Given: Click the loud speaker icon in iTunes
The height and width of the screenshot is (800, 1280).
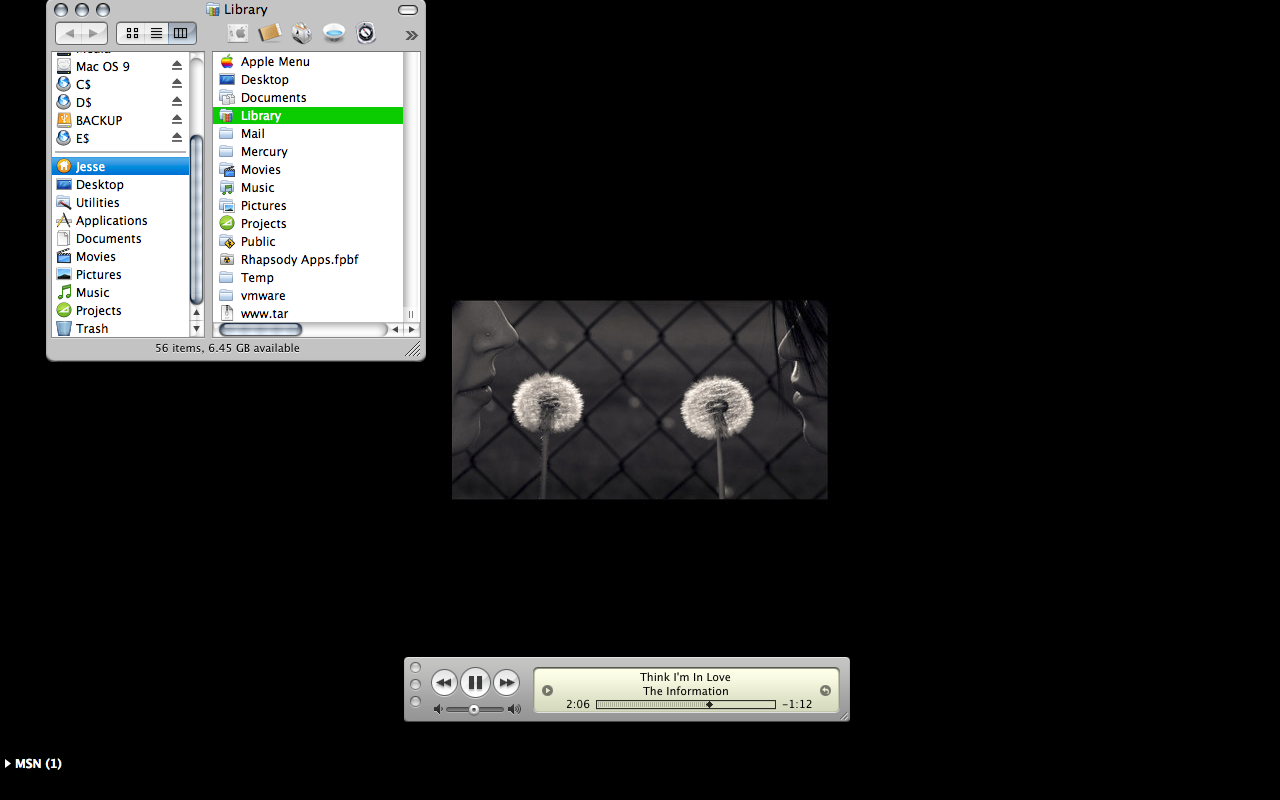Looking at the screenshot, I should pyautogui.click(x=514, y=709).
